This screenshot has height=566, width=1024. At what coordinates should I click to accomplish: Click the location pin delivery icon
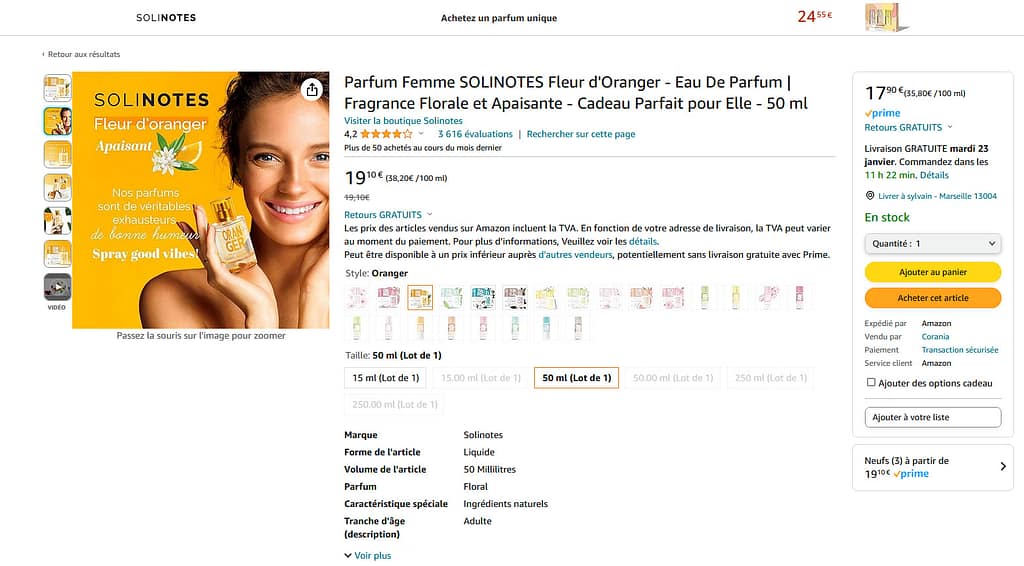tap(869, 196)
